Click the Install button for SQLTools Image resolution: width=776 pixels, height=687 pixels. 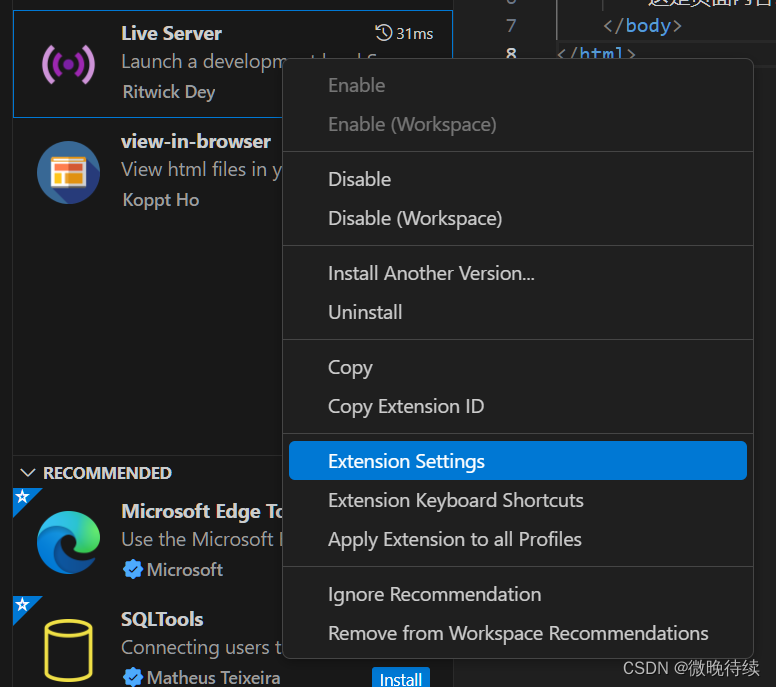tap(401, 678)
